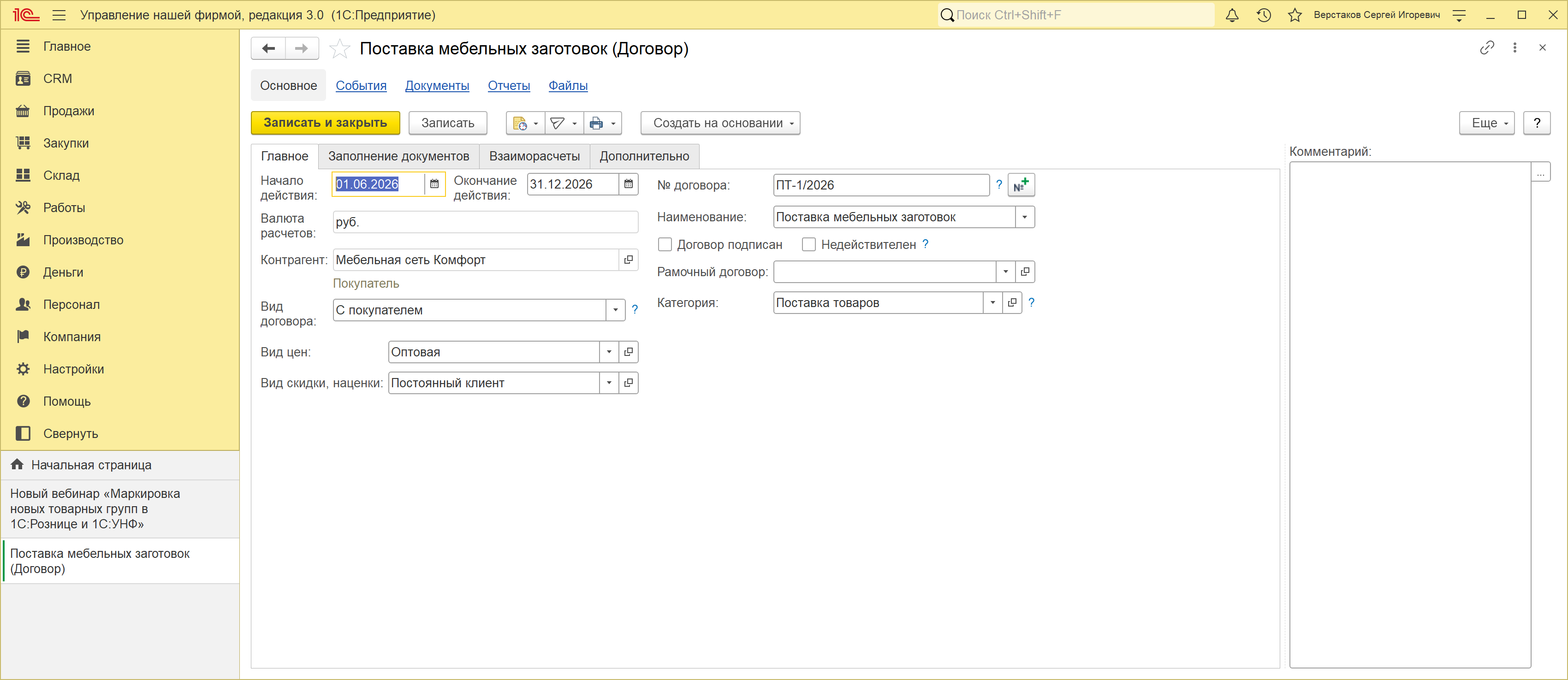Click Записать и закрыть button

326,123
